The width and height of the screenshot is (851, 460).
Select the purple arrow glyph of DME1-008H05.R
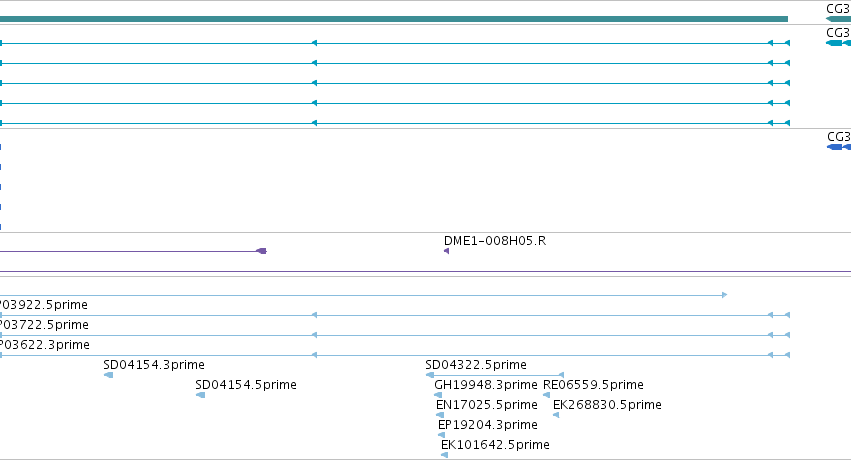tap(446, 251)
